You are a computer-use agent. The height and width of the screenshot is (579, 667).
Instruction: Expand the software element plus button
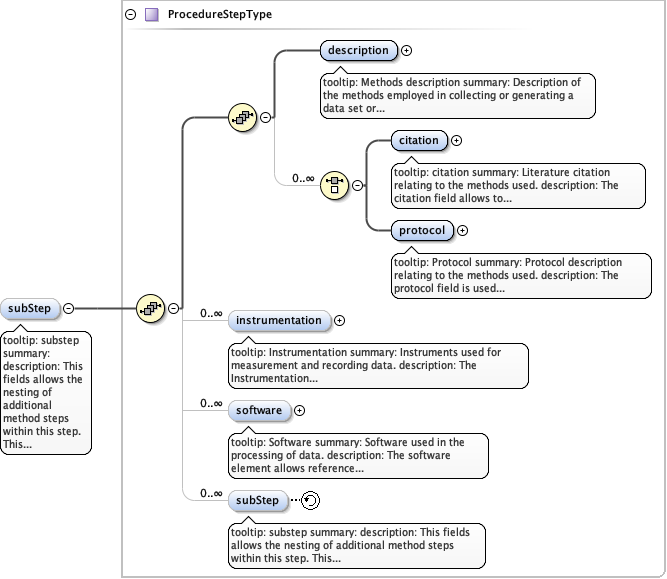pyautogui.click(x=300, y=410)
